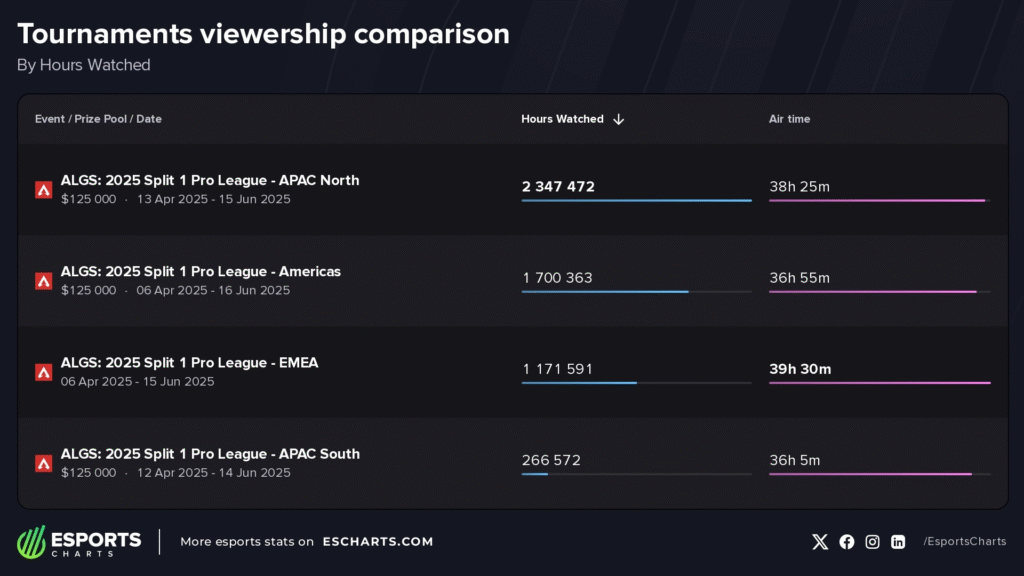Sort by the Air time column header
This screenshot has width=1024, height=576.
789,119
